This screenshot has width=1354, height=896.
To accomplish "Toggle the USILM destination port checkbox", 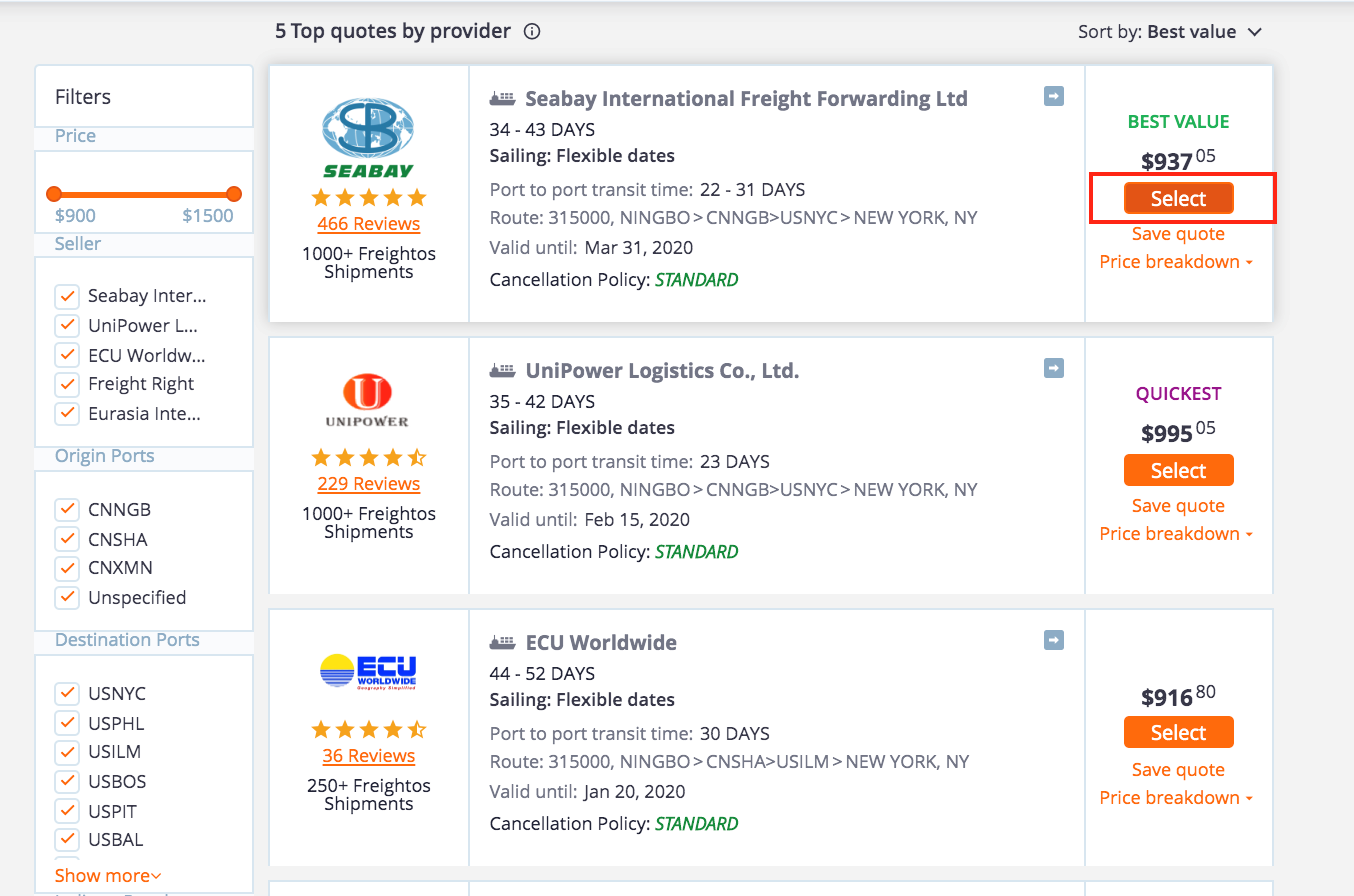I will (x=67, y=752).
